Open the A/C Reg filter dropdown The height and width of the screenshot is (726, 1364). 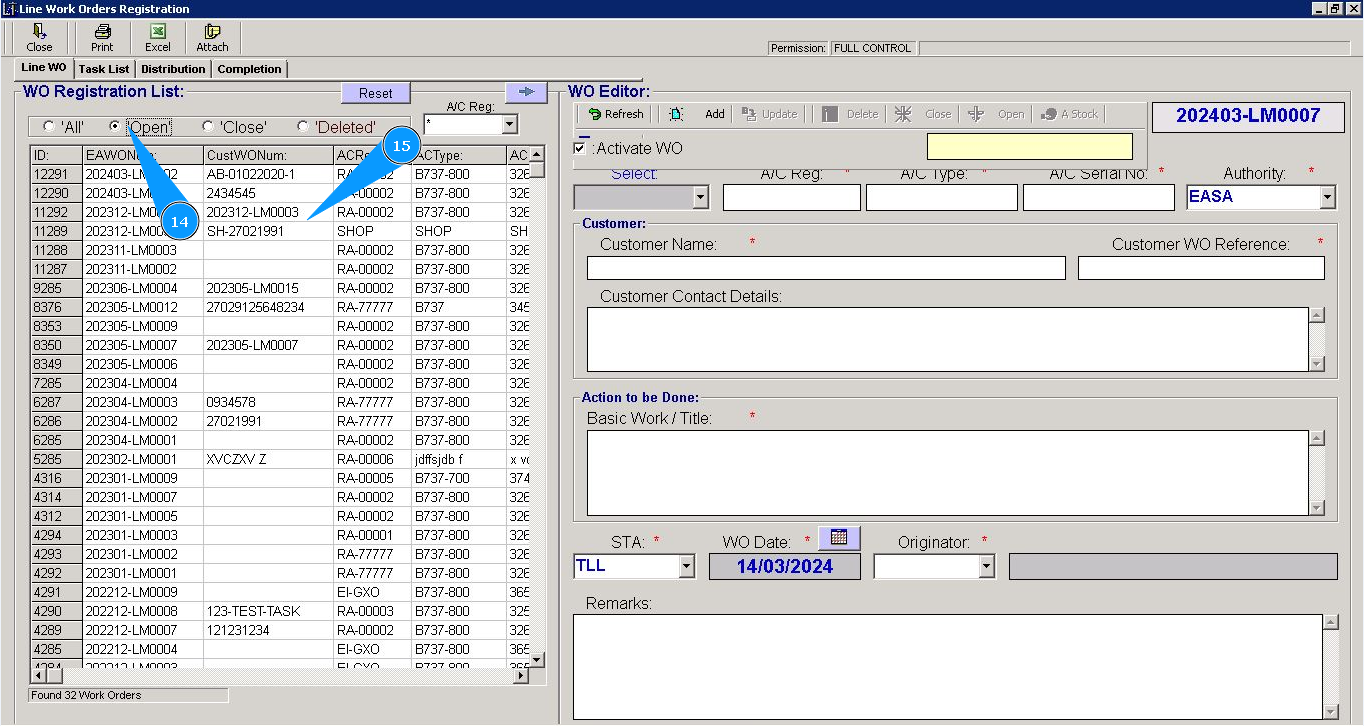[x=509, y=125]
